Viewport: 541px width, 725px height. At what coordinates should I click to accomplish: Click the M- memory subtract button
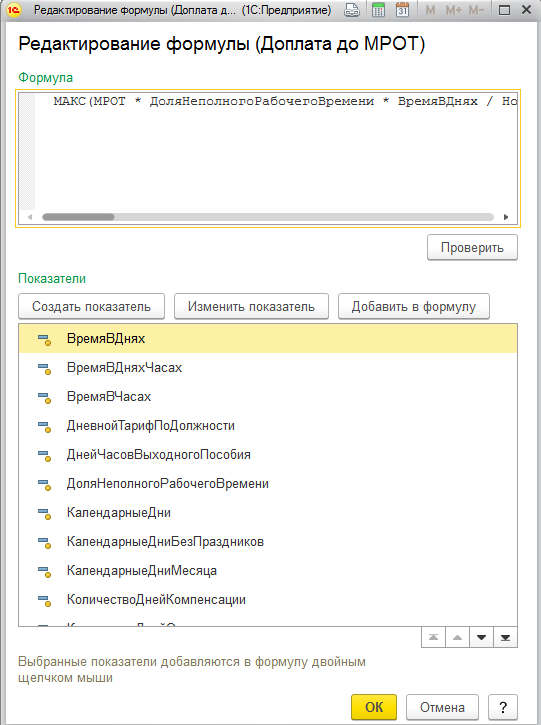click(476, 10)
